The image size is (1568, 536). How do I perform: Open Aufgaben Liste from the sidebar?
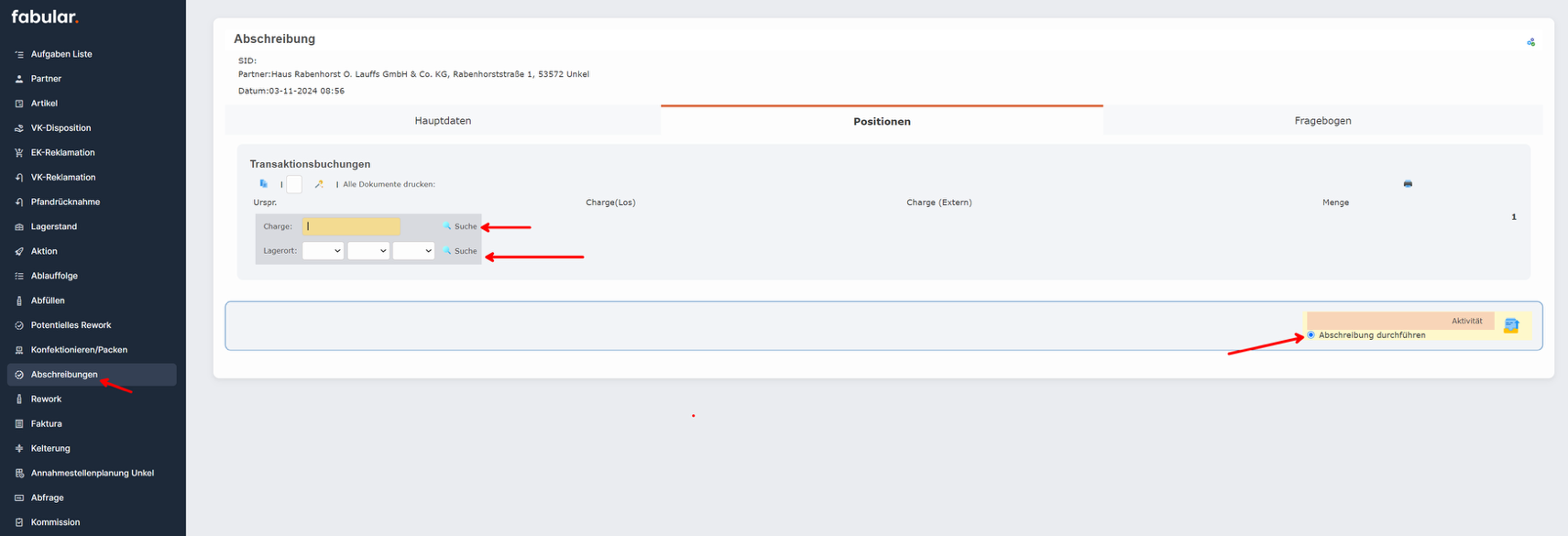[x=61, y=54]
